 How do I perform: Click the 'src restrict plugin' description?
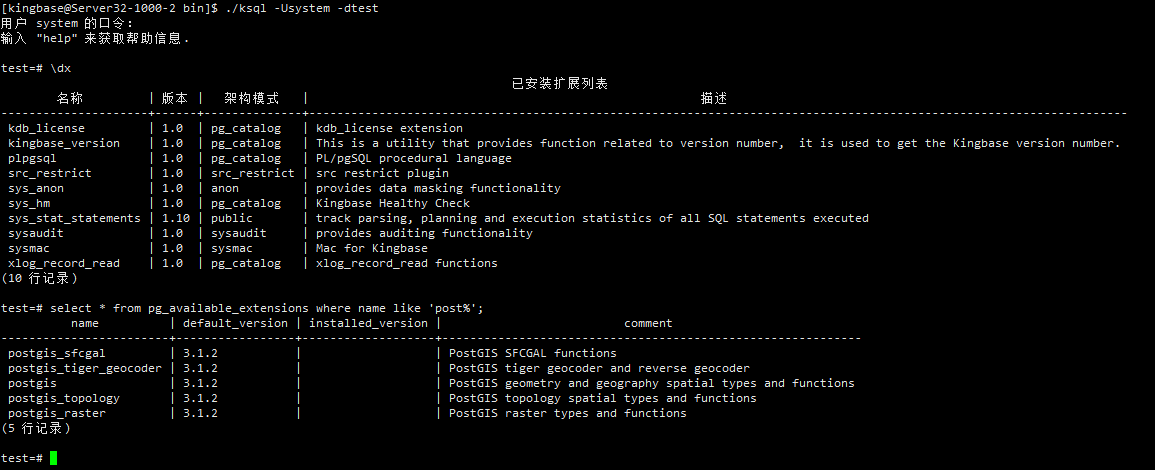click(382, 173)
